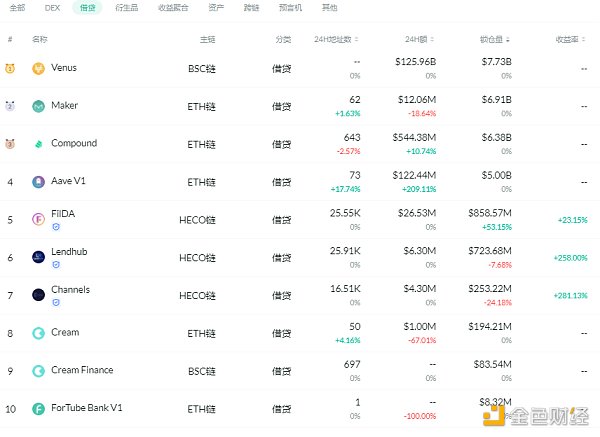
Task: Click Channels' $253.22M locked value
Action: tap(490, 289)
